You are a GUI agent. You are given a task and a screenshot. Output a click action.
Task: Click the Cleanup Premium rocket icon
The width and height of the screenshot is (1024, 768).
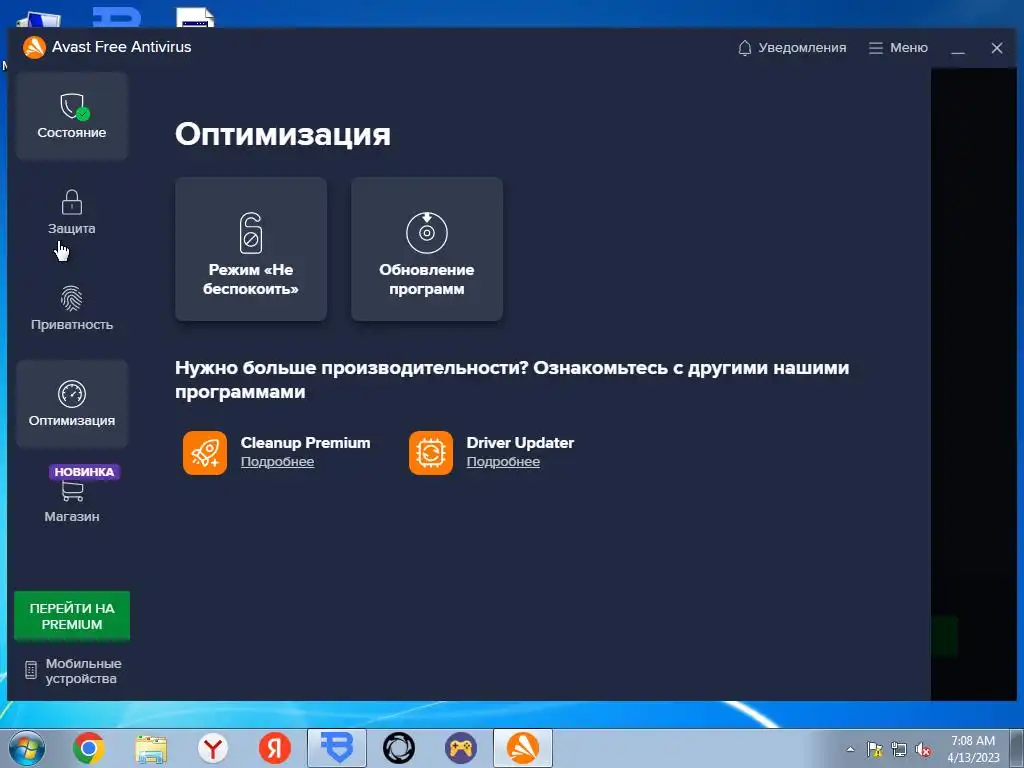pos(205,453)
